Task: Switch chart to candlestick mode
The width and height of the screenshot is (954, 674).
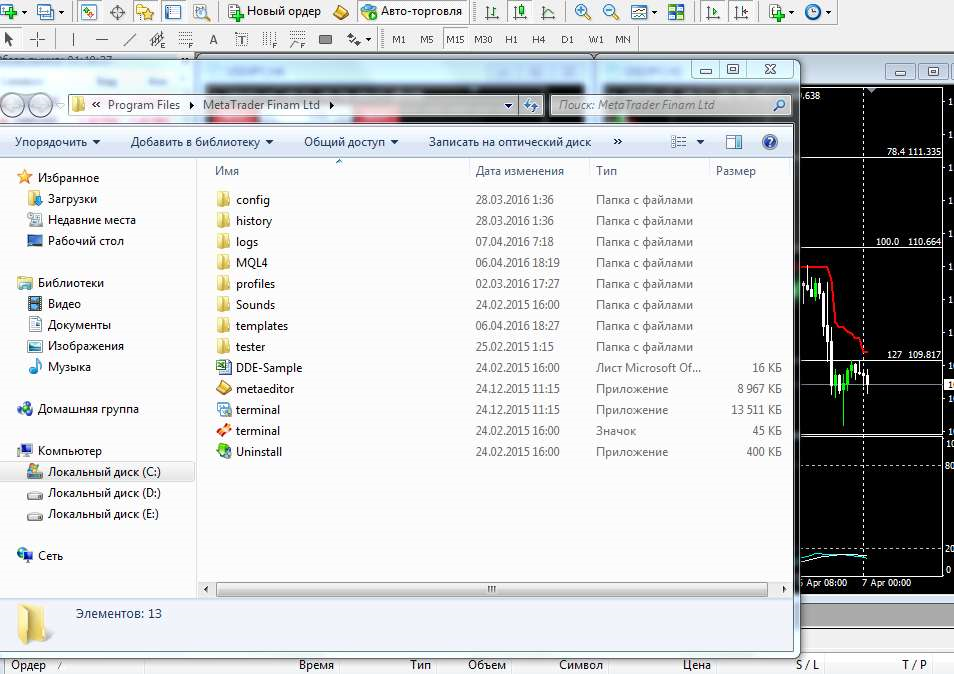Action: tap(520, 11)
